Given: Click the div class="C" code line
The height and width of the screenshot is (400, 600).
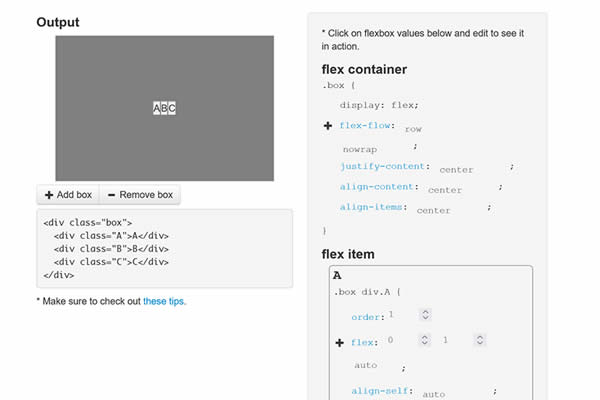Looking at the screenshot, I should point(111,262).
